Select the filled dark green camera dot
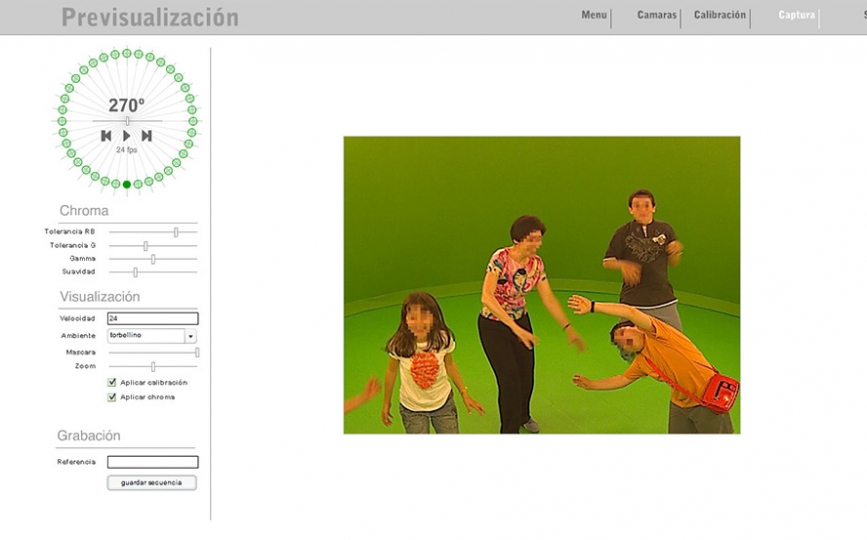 click(x=127, y=185)
